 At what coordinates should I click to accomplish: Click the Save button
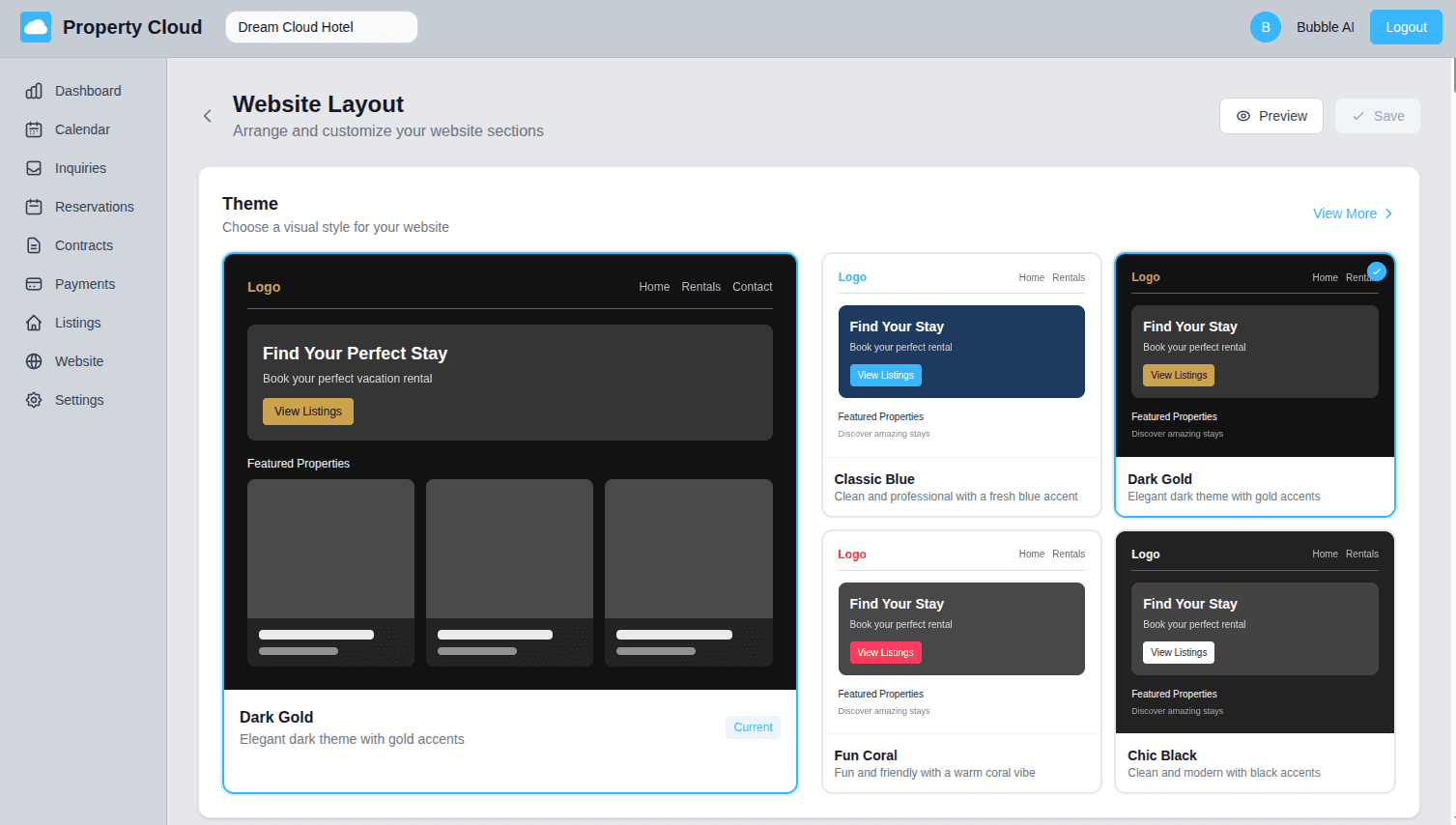pyautogui.click(x=1378, y=116)
